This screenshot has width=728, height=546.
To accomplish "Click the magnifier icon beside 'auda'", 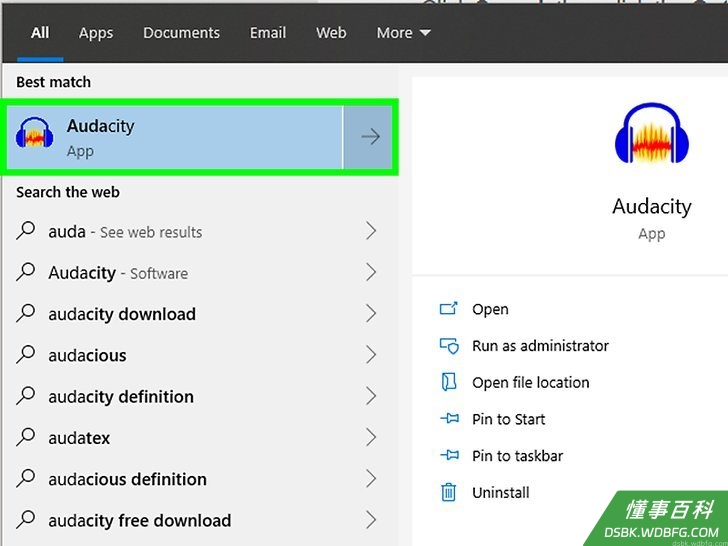I will coord(26,230).
